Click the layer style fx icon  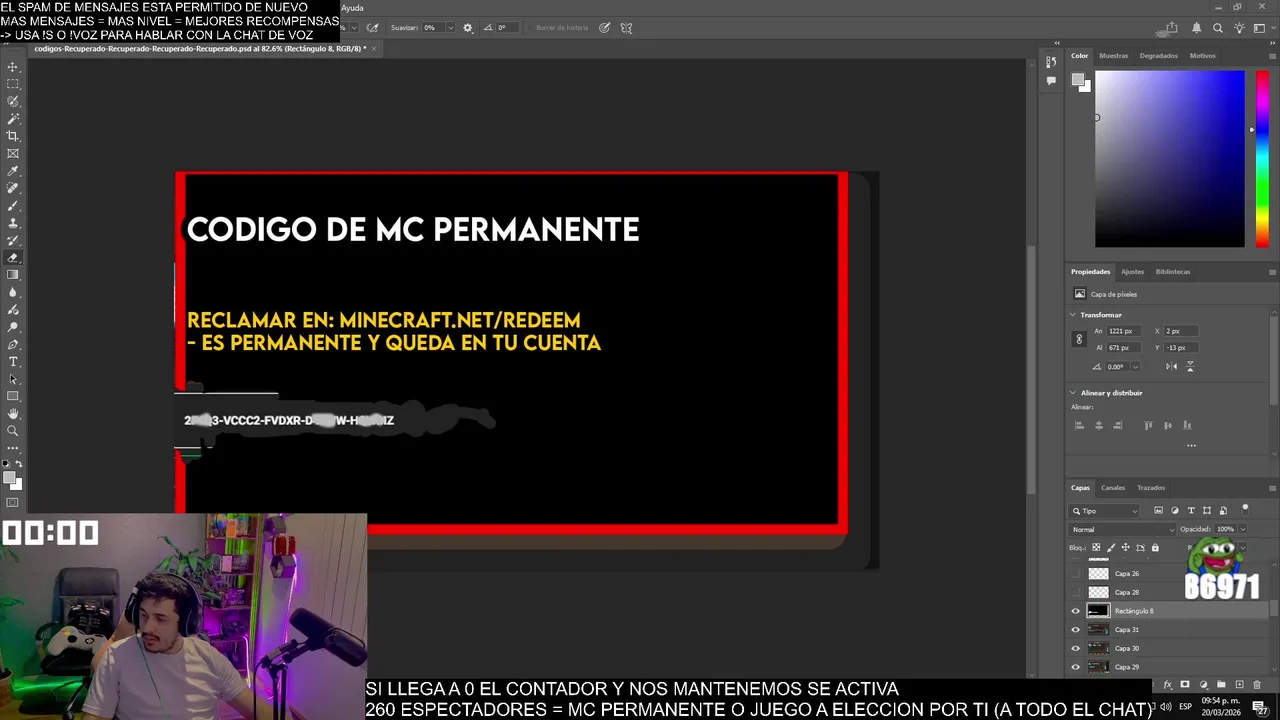tap(1167, 685)
